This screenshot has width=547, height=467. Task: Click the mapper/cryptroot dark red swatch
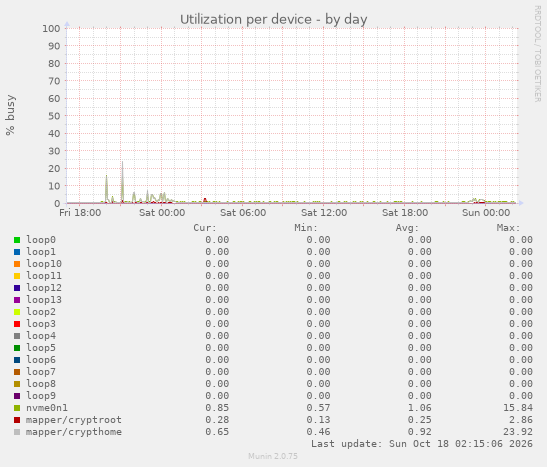click(x=17, y=420)
